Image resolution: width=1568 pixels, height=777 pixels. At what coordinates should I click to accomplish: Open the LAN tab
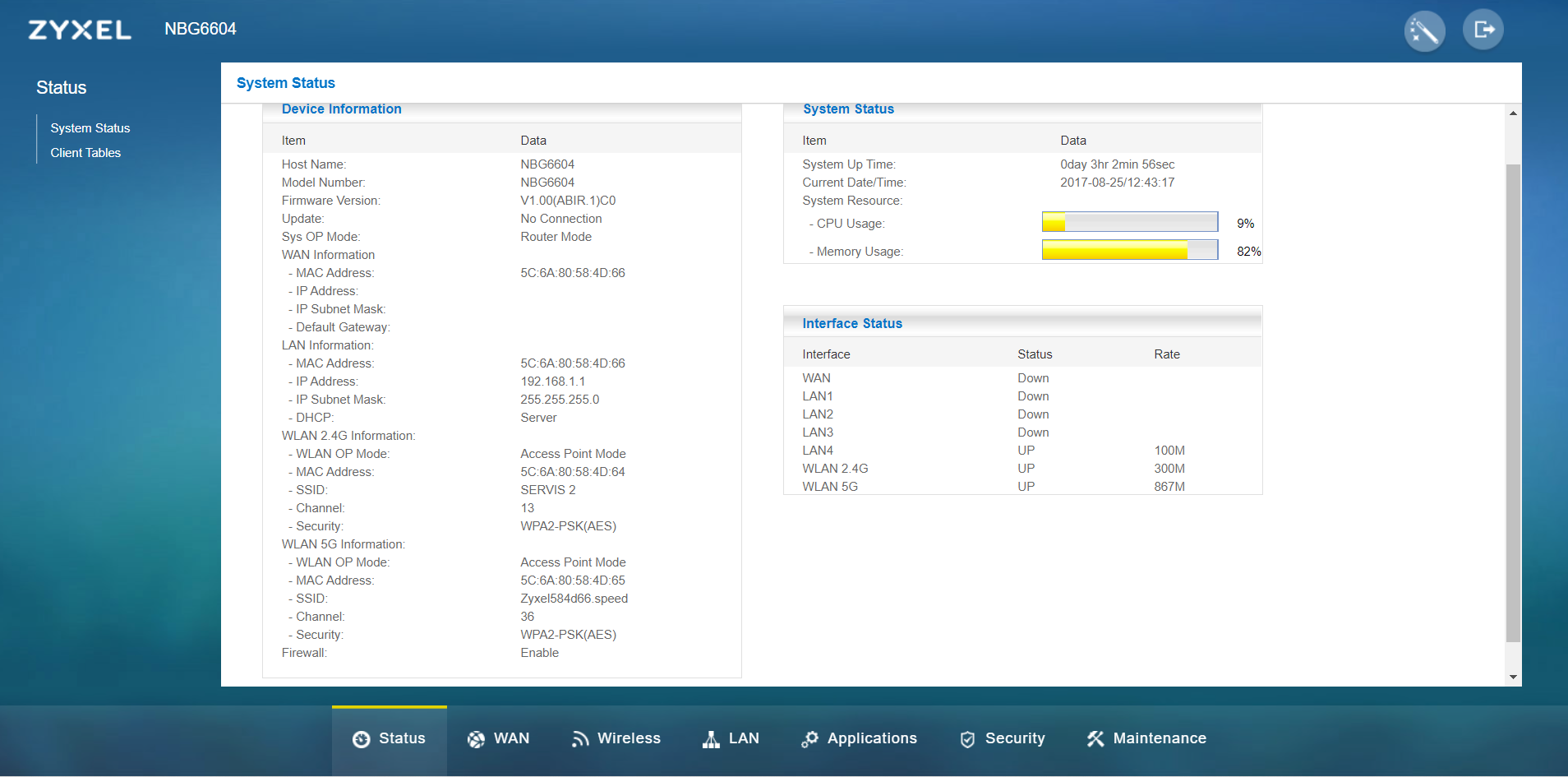tap(731, 741)
